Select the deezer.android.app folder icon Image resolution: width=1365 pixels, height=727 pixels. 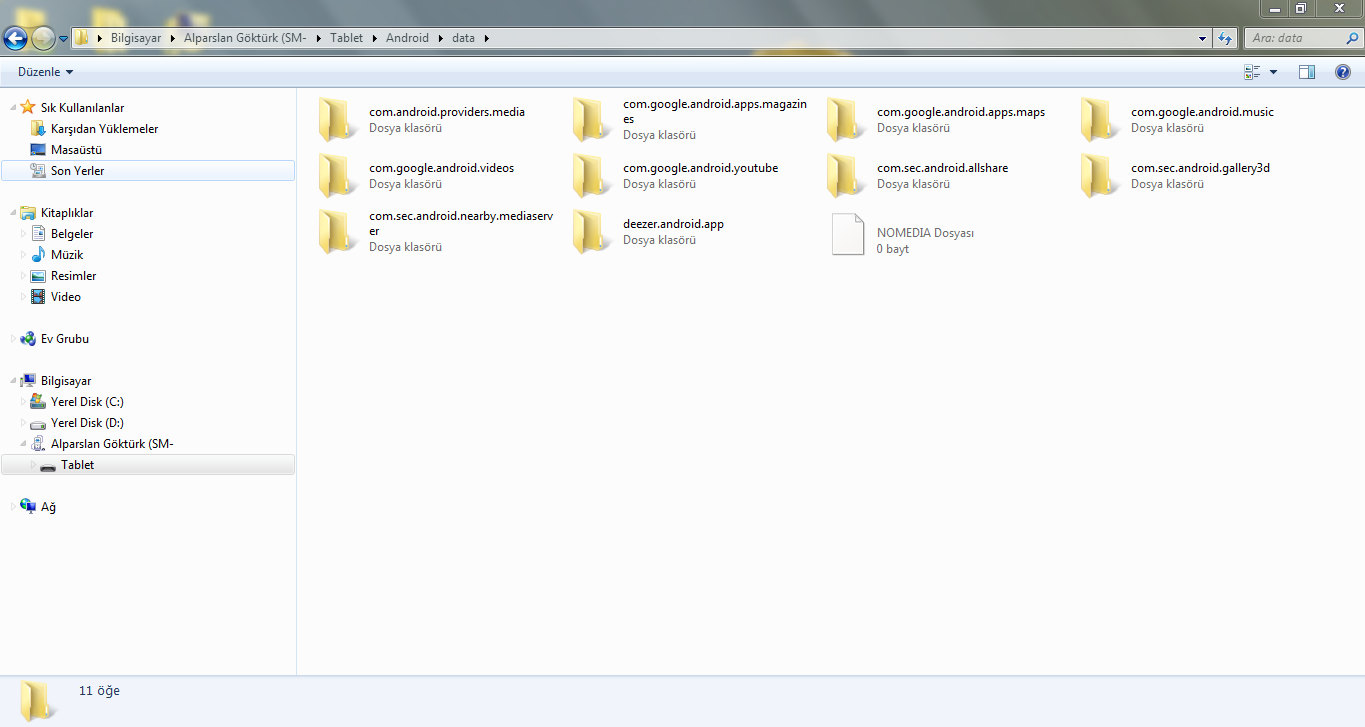click(x=593, y=232)
